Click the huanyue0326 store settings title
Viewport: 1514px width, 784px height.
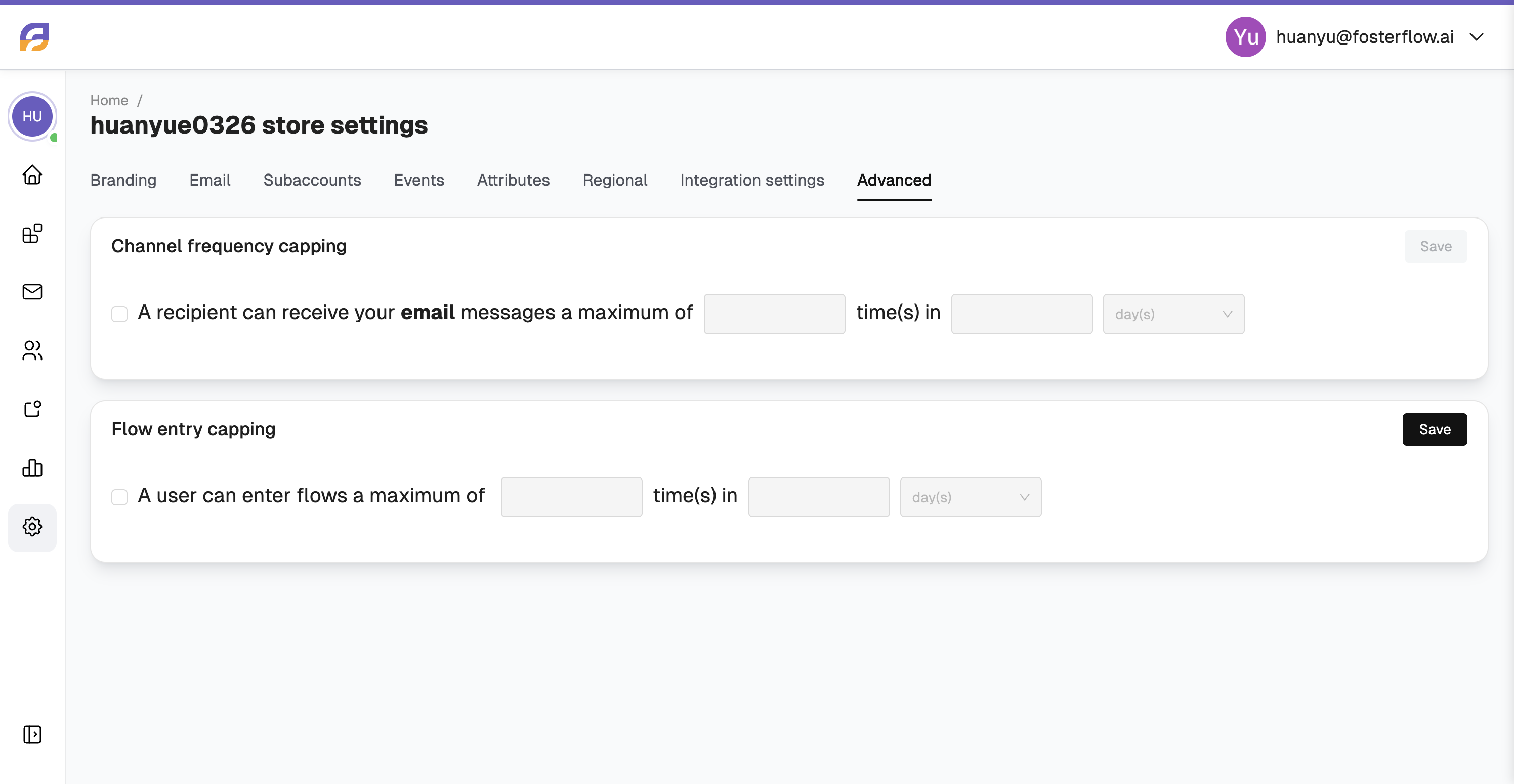[259, 125]
